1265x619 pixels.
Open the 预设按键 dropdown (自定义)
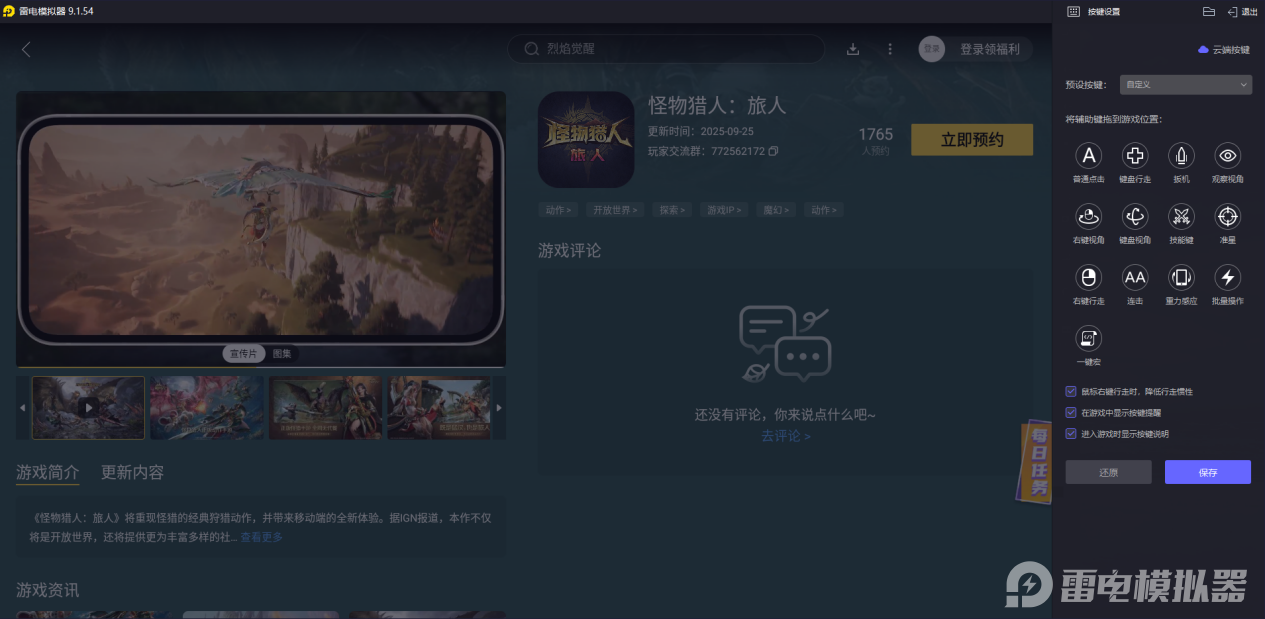click(1185, 85)
